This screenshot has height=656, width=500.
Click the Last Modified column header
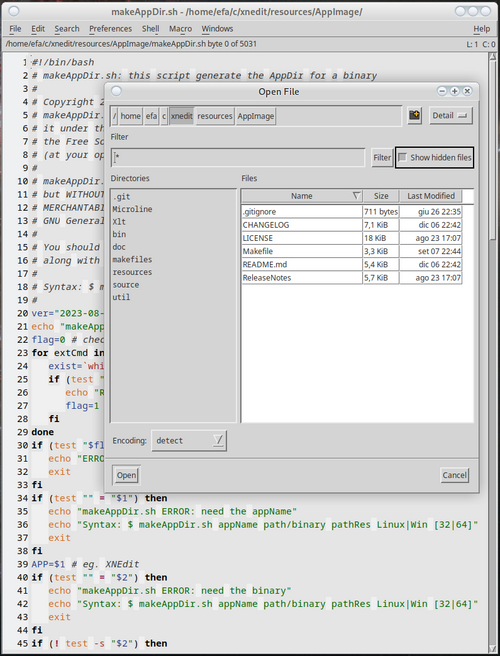click(x=431, y=196)
